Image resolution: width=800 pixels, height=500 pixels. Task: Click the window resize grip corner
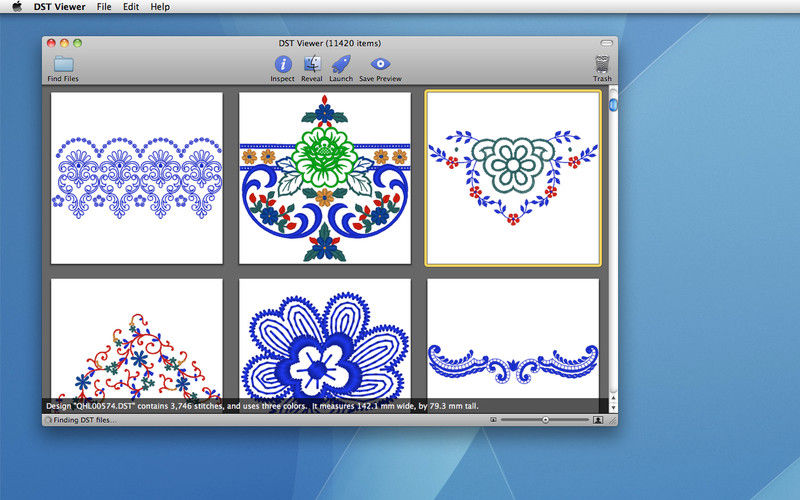click(613, 420)
